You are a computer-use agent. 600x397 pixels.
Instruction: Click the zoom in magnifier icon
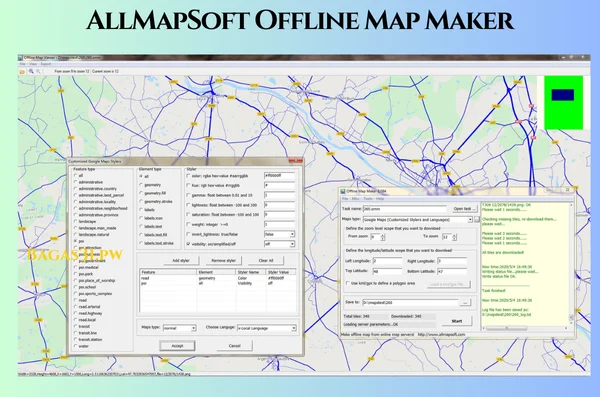point(31,71)
